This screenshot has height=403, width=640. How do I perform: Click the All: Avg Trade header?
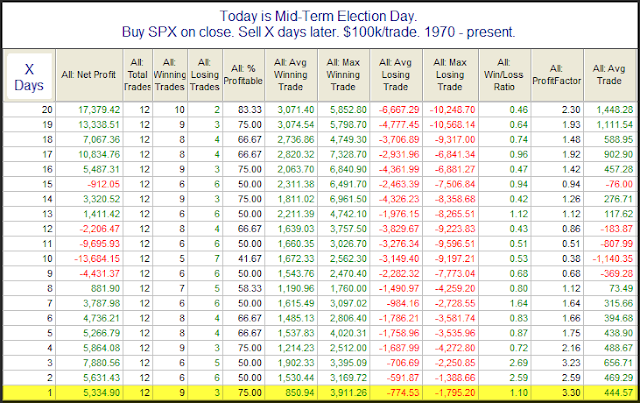click(x=609, y=75)
